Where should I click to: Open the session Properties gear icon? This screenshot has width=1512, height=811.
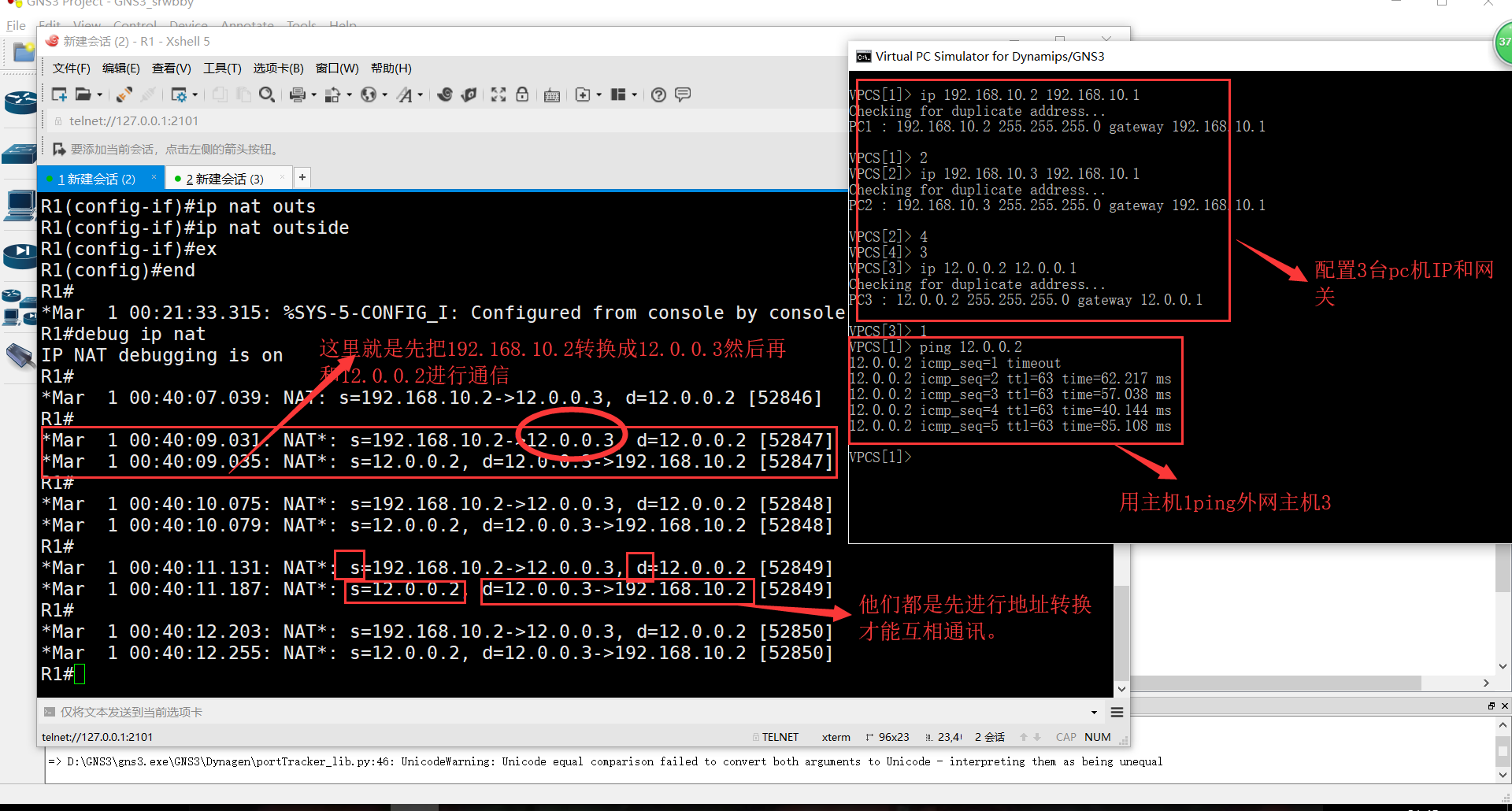point(179,94)
